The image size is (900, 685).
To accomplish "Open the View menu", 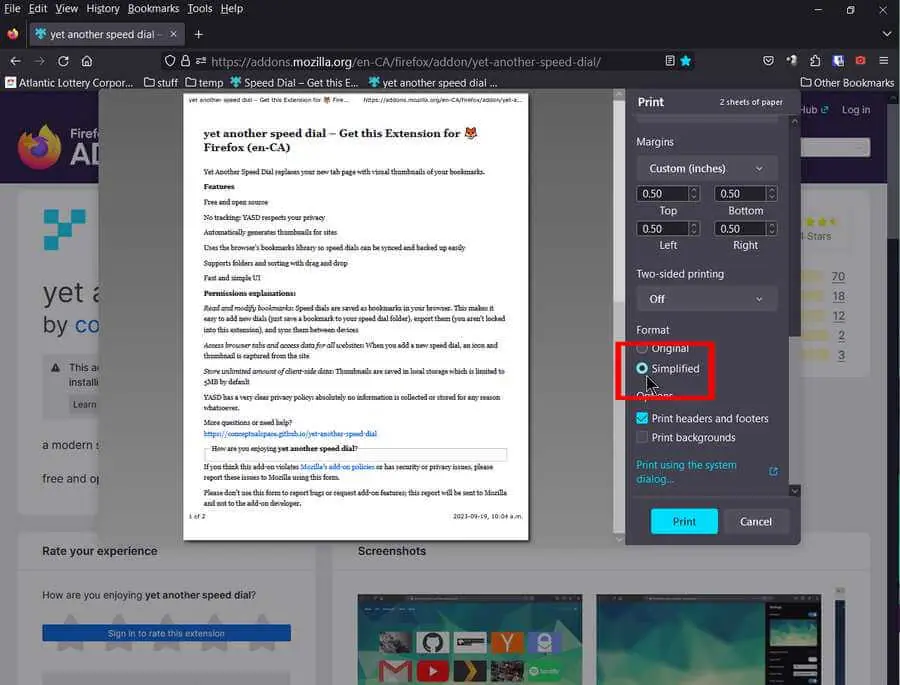I will pos(67,9).
